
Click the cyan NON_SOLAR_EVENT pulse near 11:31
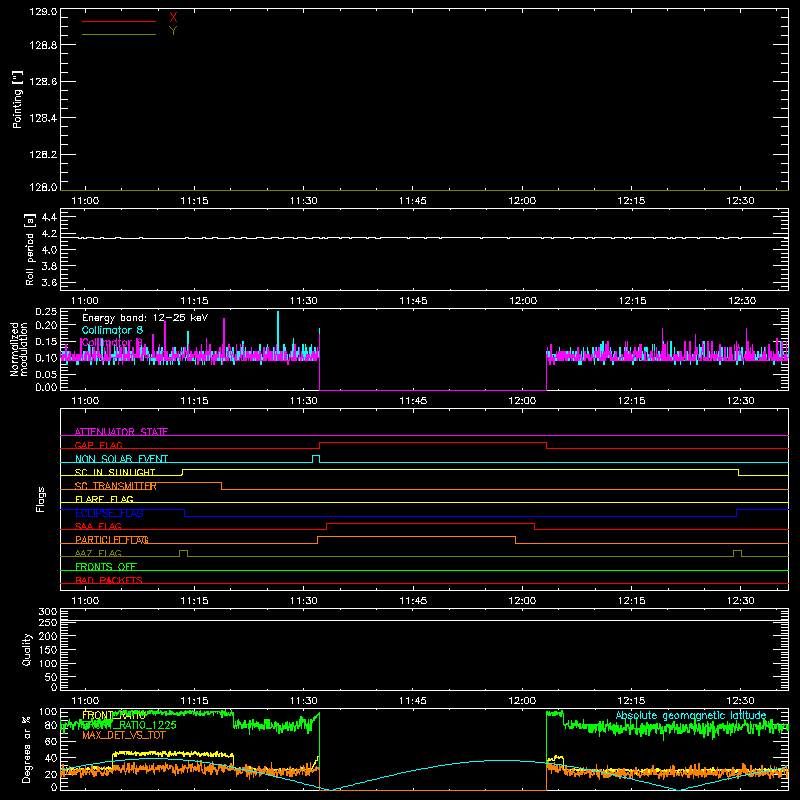(316, 459)
